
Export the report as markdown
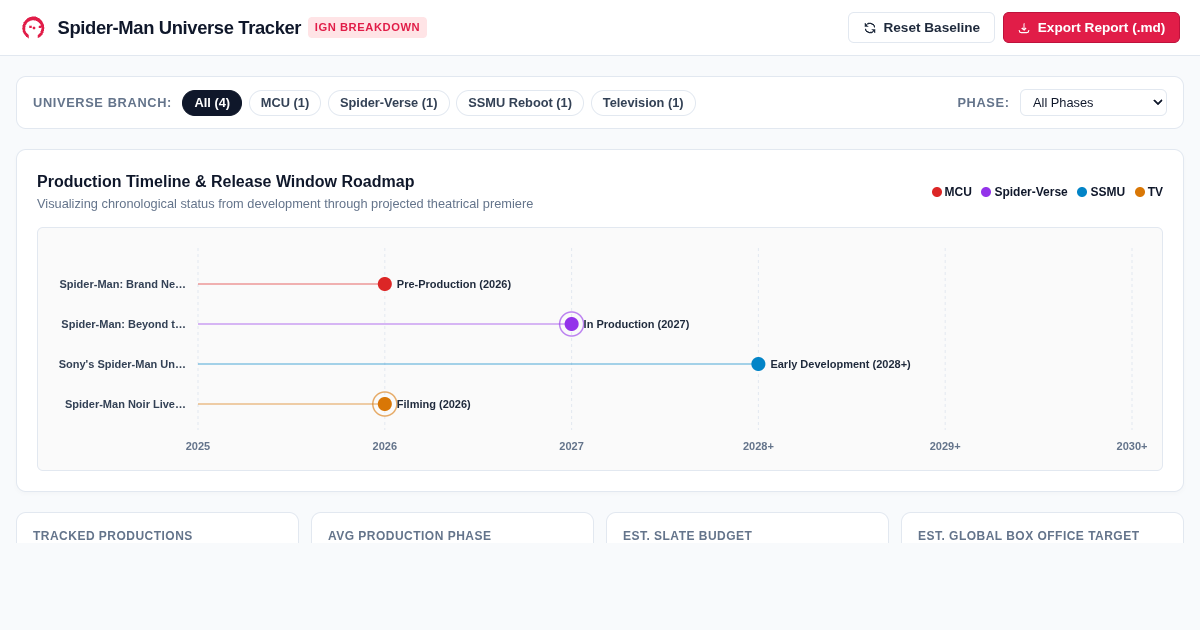1091,28
